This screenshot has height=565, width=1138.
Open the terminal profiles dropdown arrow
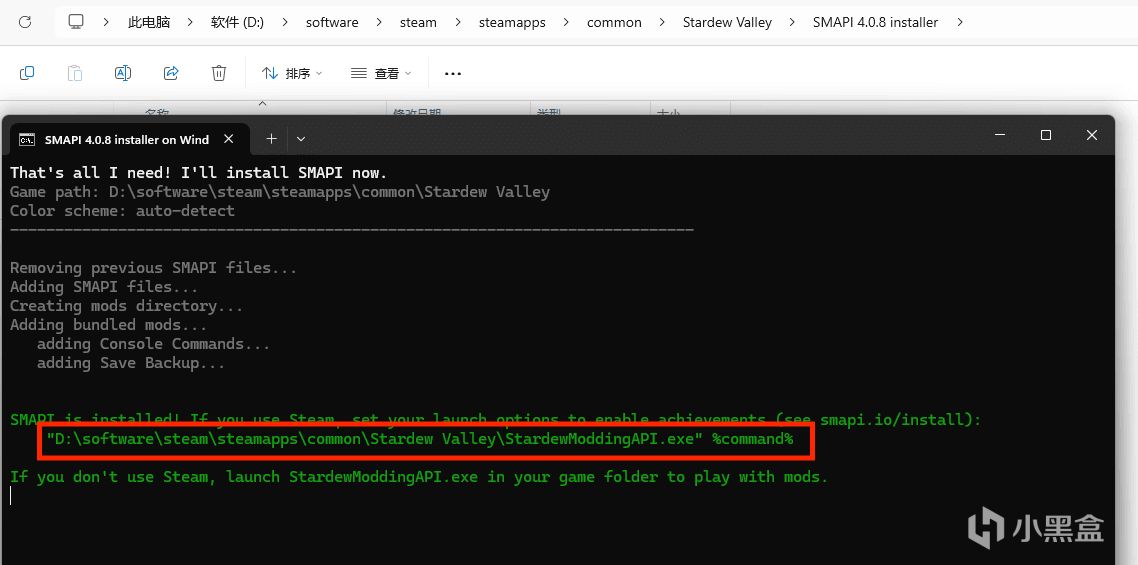point(301,139)
